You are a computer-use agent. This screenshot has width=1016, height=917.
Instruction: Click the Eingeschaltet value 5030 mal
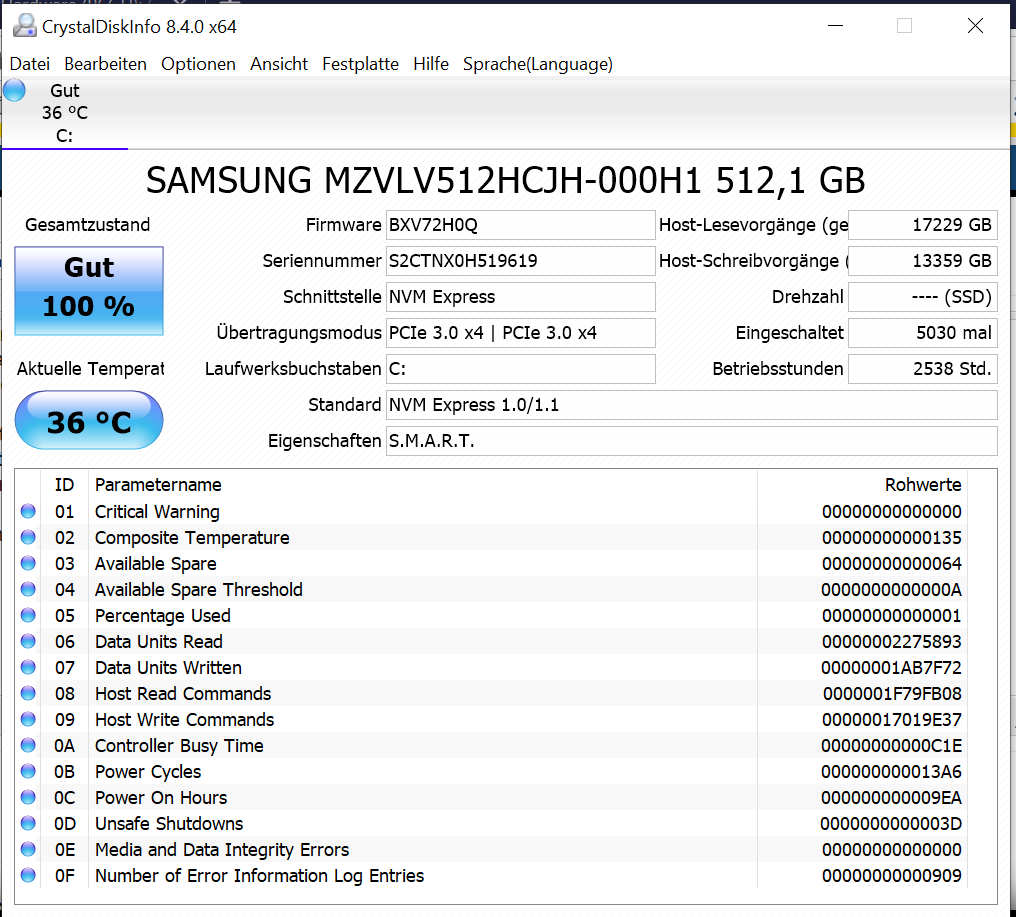pyautogui.click(x=923, y=333)
